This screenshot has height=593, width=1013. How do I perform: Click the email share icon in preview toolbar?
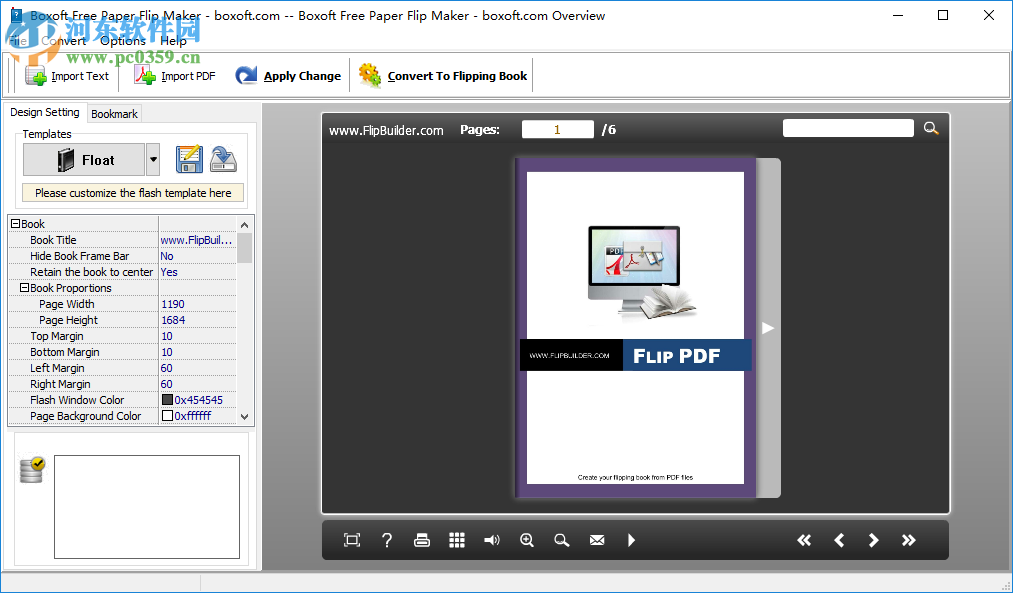(x=596, y=540)
